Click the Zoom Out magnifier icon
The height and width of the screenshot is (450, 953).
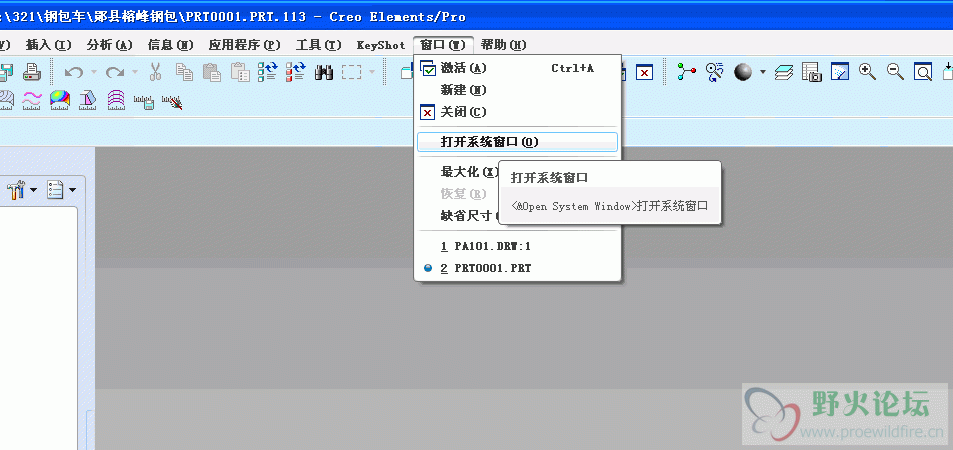point(895,72)
